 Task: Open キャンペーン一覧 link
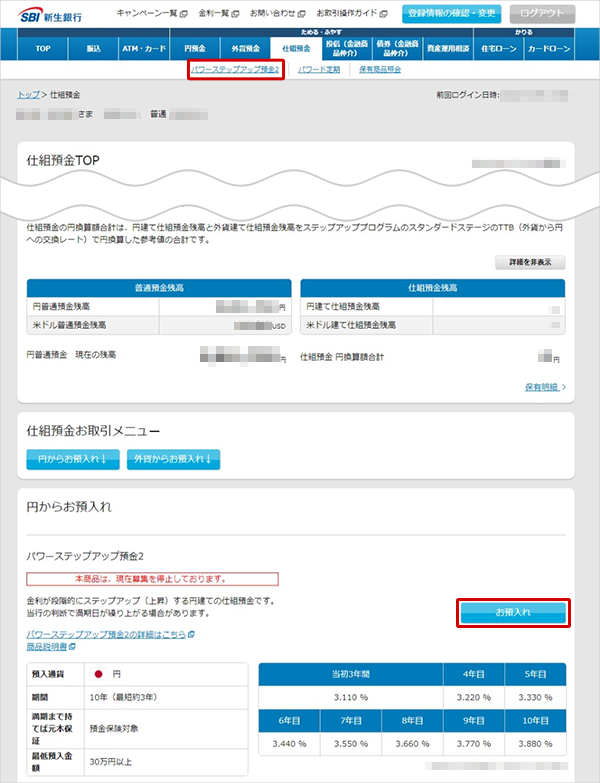pyautogui.click(x=147, y=13)
